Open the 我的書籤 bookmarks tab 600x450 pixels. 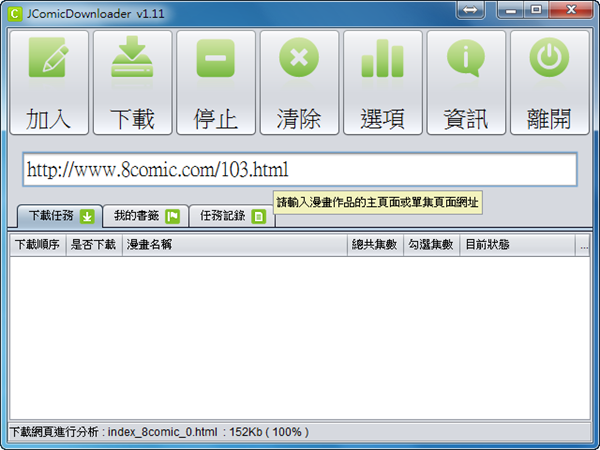(146, 216)
